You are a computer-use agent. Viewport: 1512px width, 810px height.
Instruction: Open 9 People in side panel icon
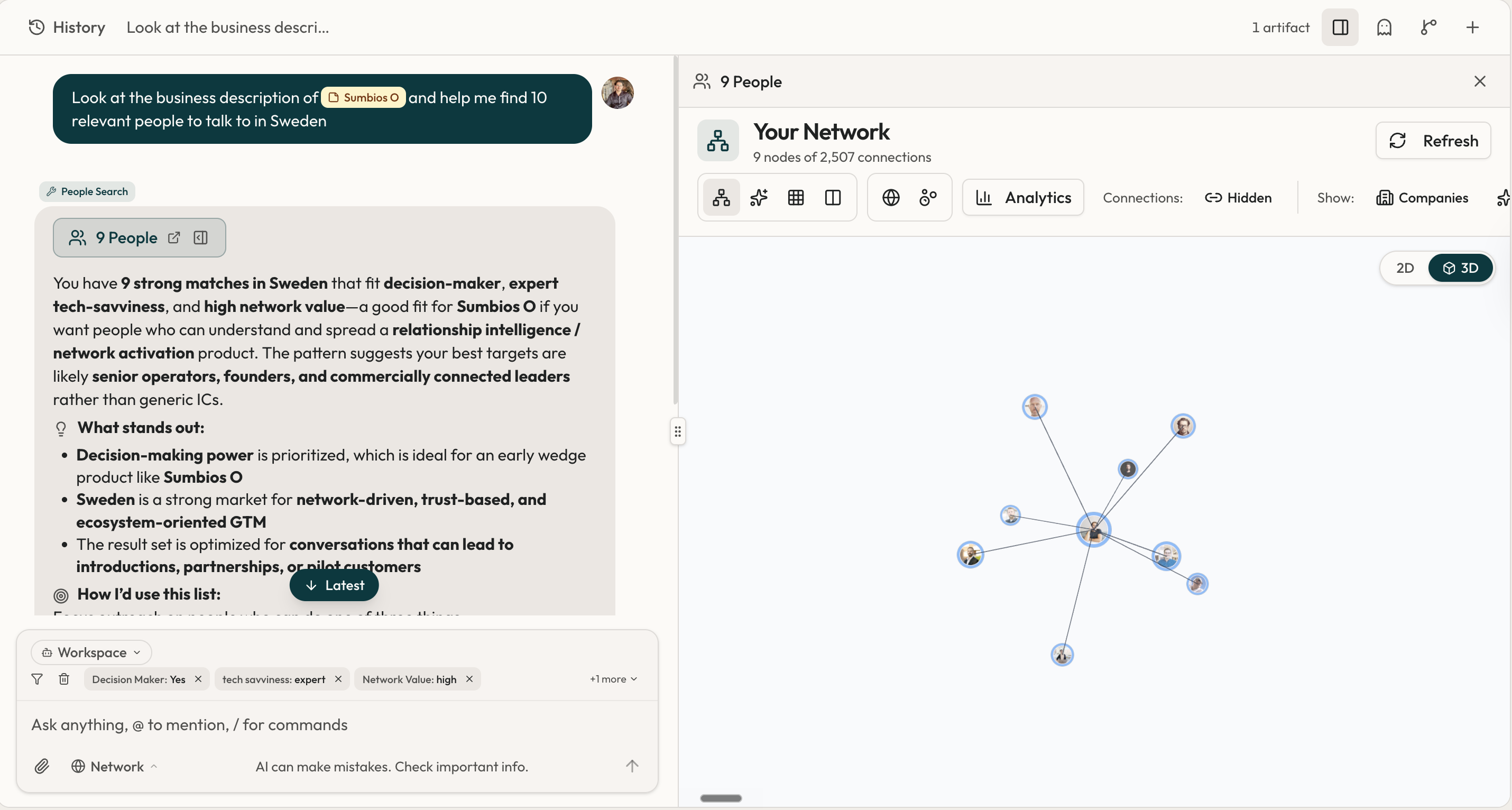pyautogui.click(x=201, y=238)
